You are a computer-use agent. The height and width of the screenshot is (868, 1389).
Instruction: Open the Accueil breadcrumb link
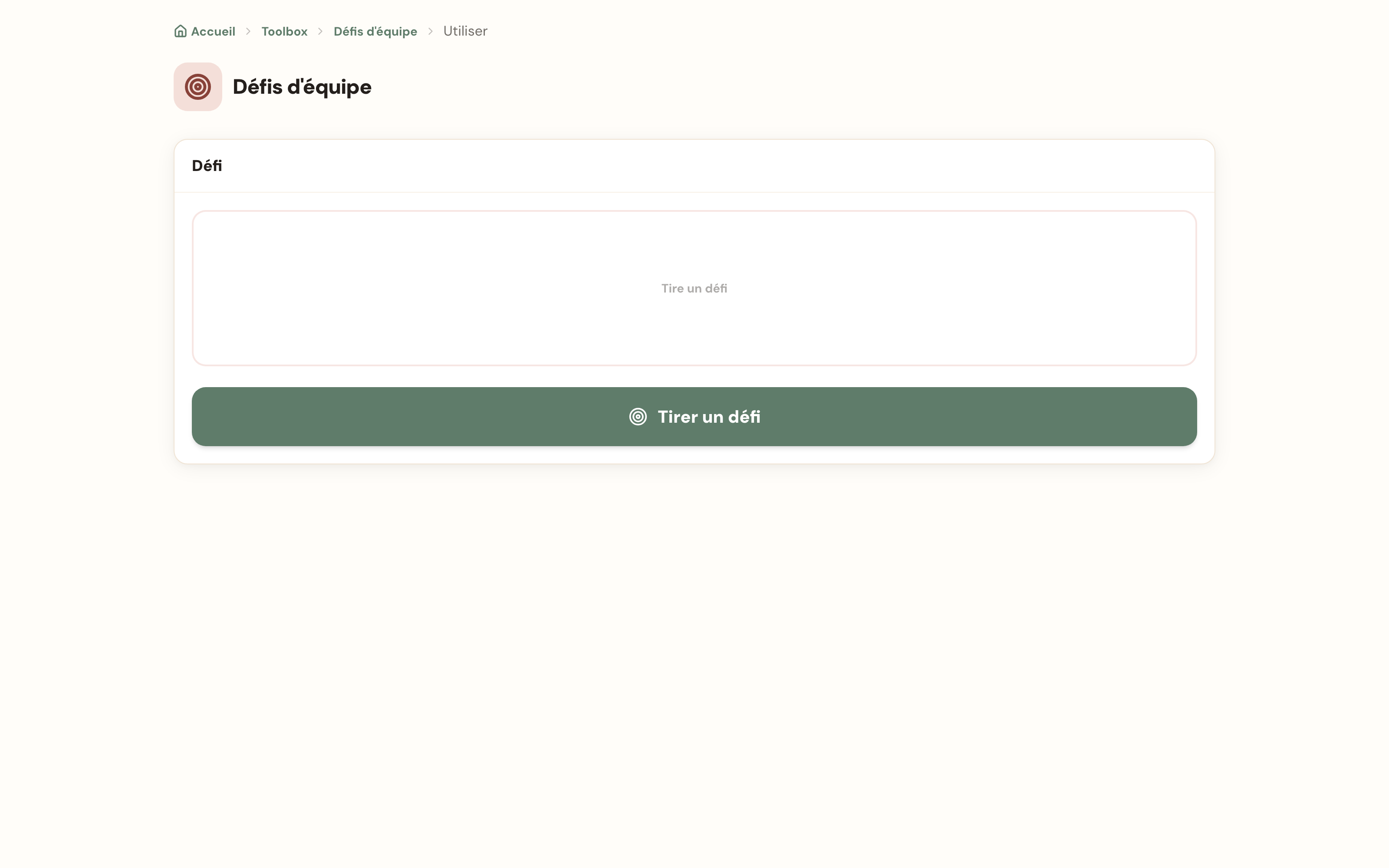(x=205, y=31)
